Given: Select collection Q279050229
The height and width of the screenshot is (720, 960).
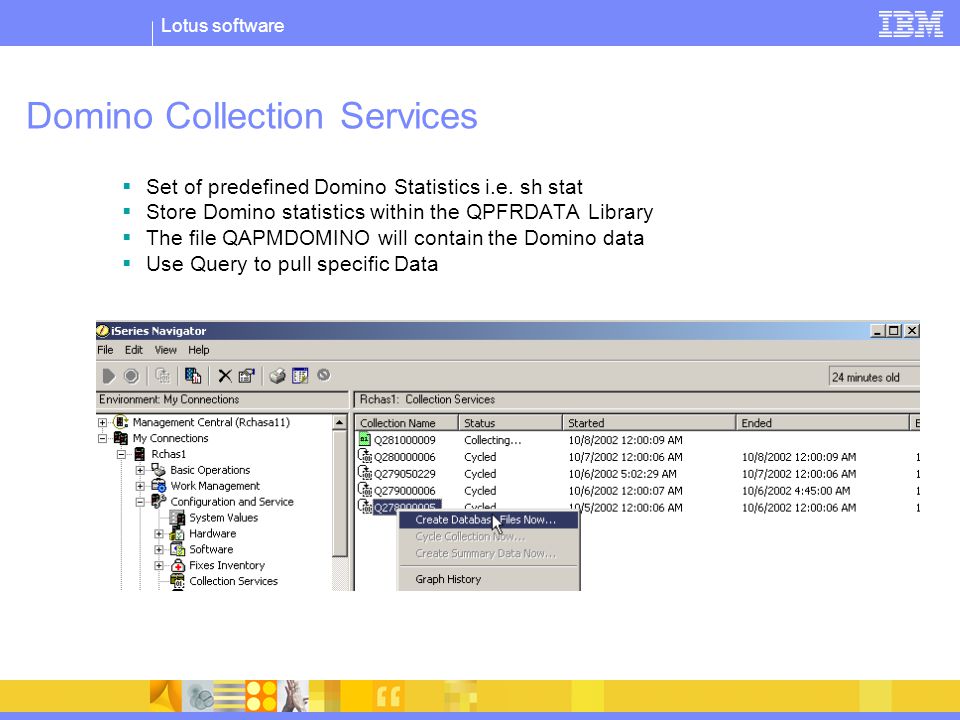Looking at the screenshot, I should tap(405, 474).
